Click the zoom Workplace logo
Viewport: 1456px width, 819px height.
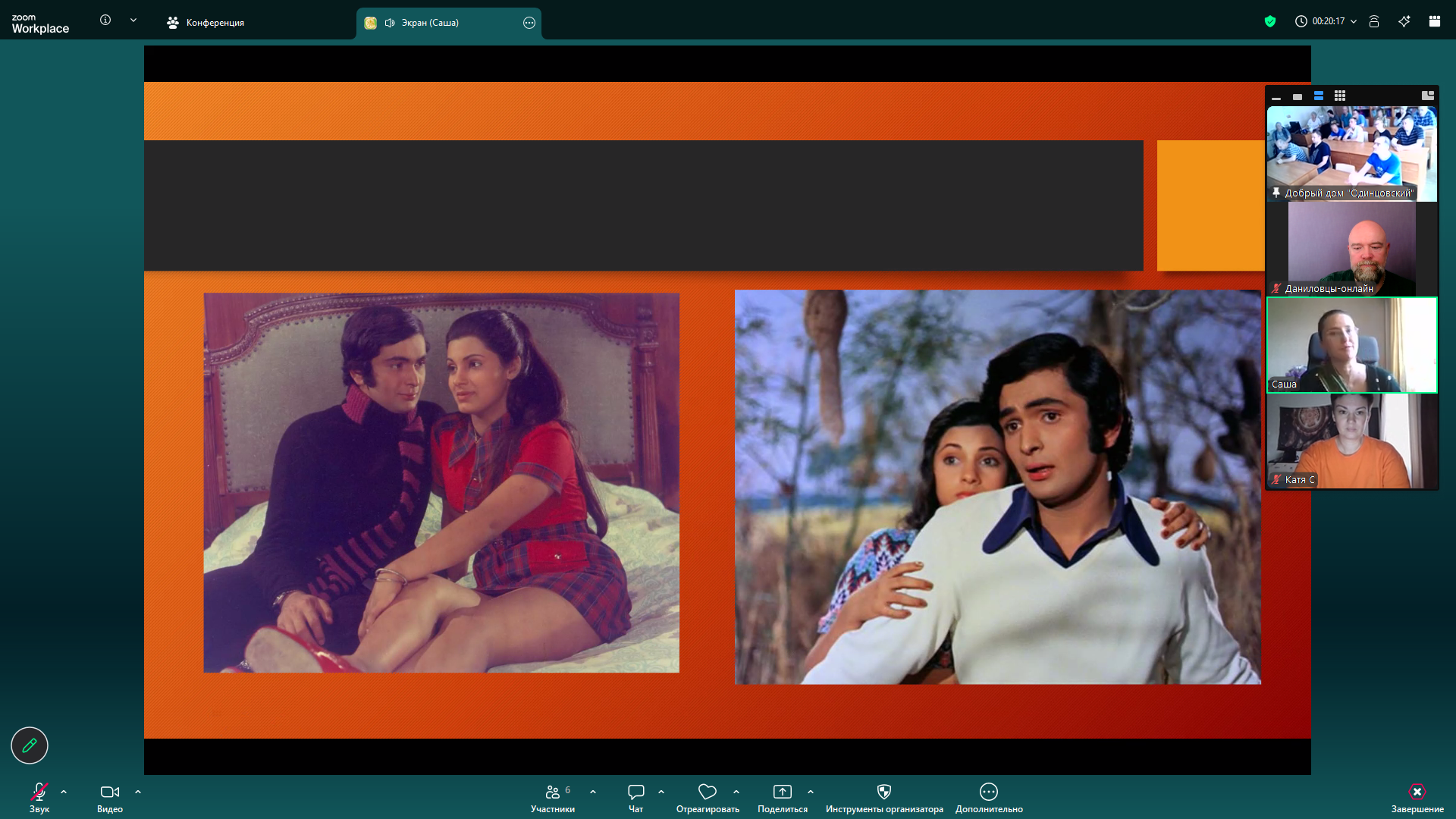tap(40, 24)
